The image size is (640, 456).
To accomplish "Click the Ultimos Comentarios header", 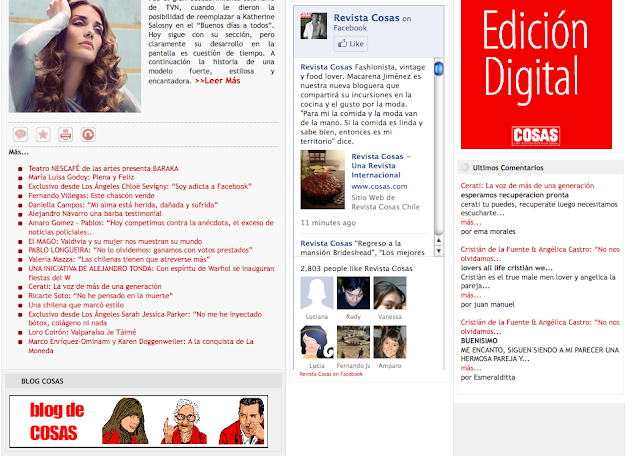I will [540, 167].
